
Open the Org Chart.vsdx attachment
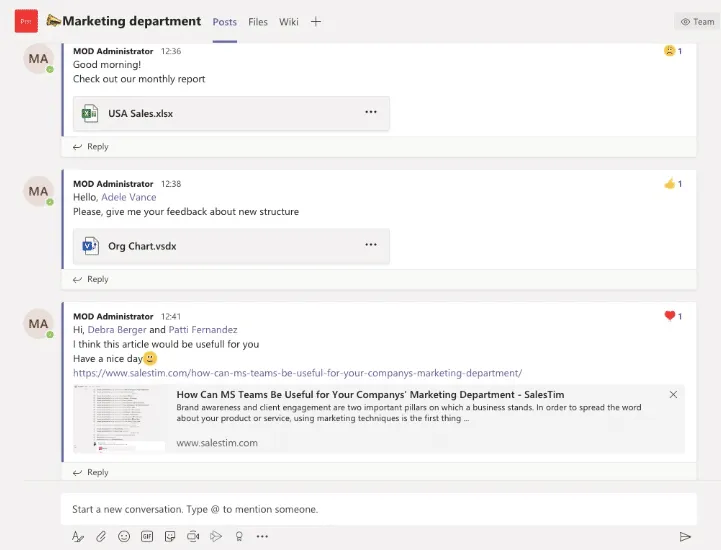(231, 246)
